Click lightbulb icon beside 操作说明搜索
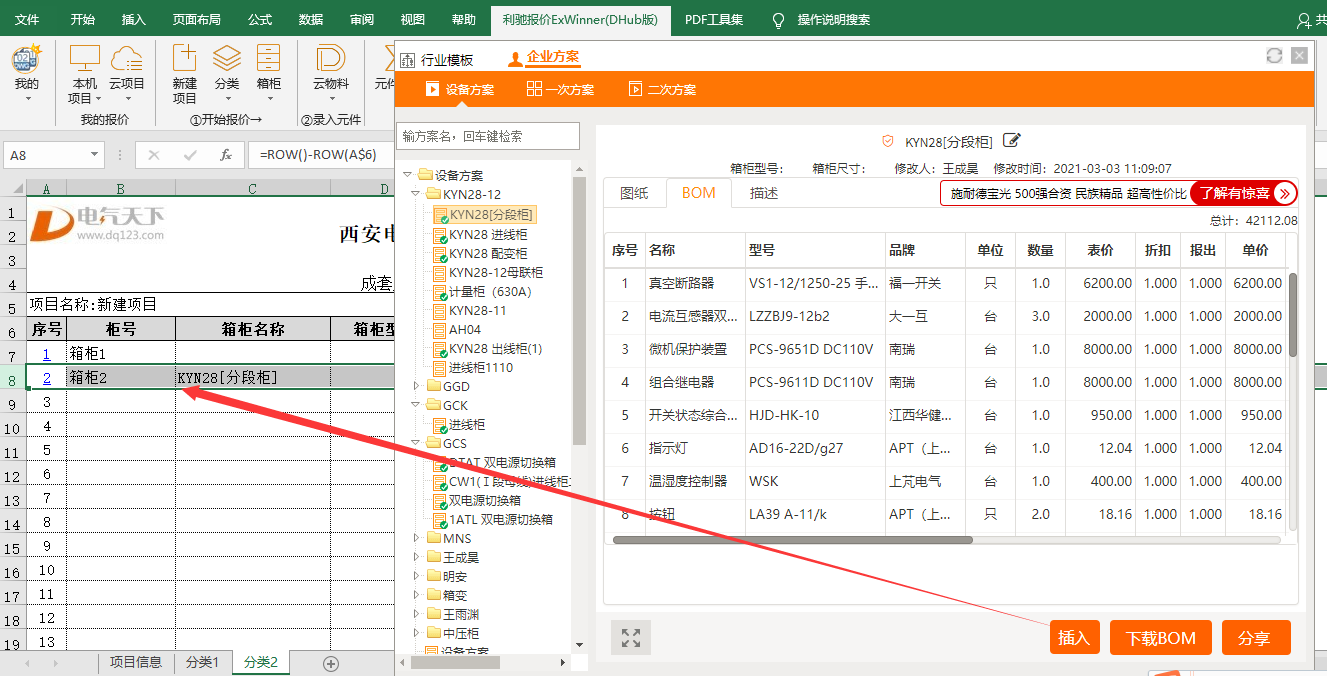The image size is (1327, 676). click(778, 20)
